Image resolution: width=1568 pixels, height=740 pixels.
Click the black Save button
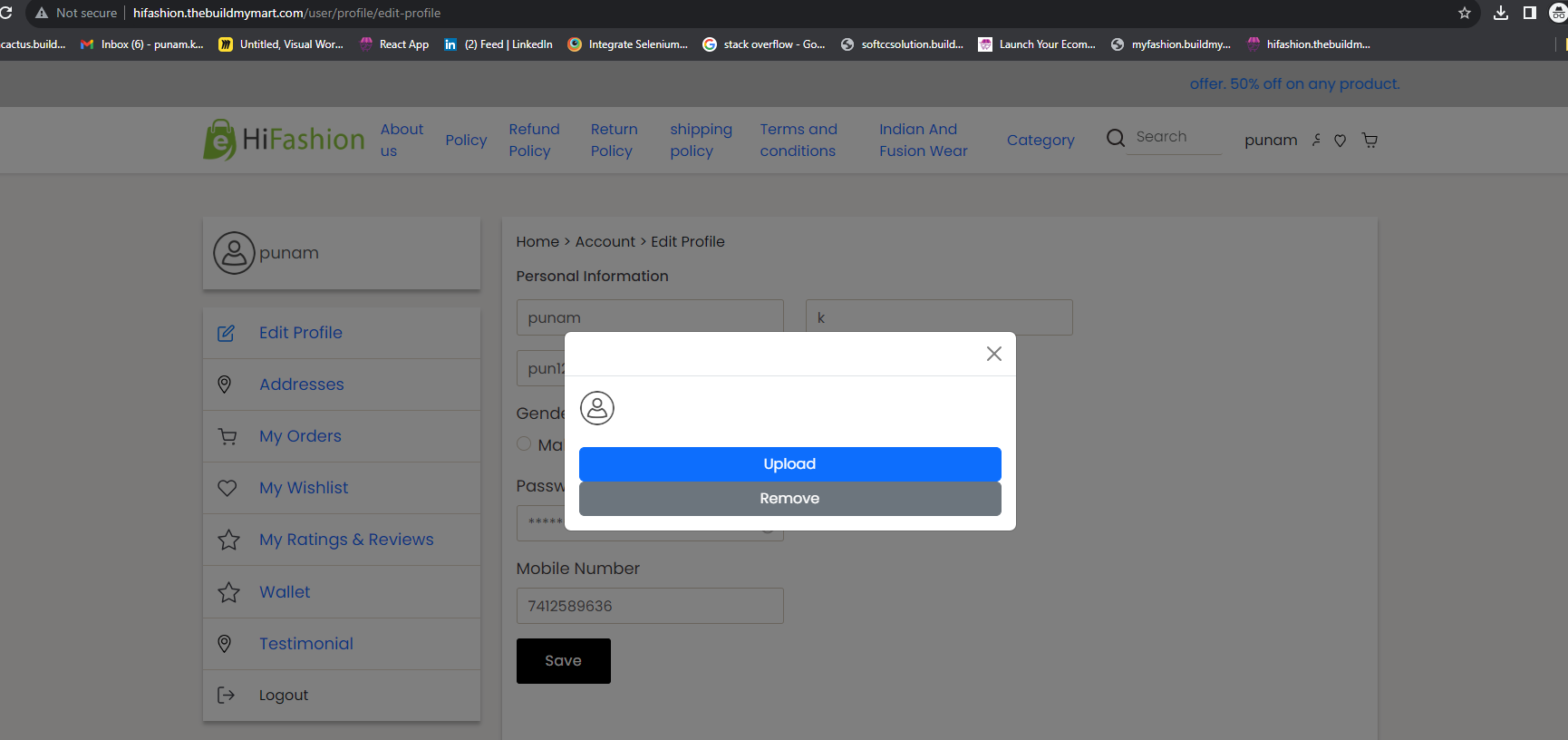[564, 661]
